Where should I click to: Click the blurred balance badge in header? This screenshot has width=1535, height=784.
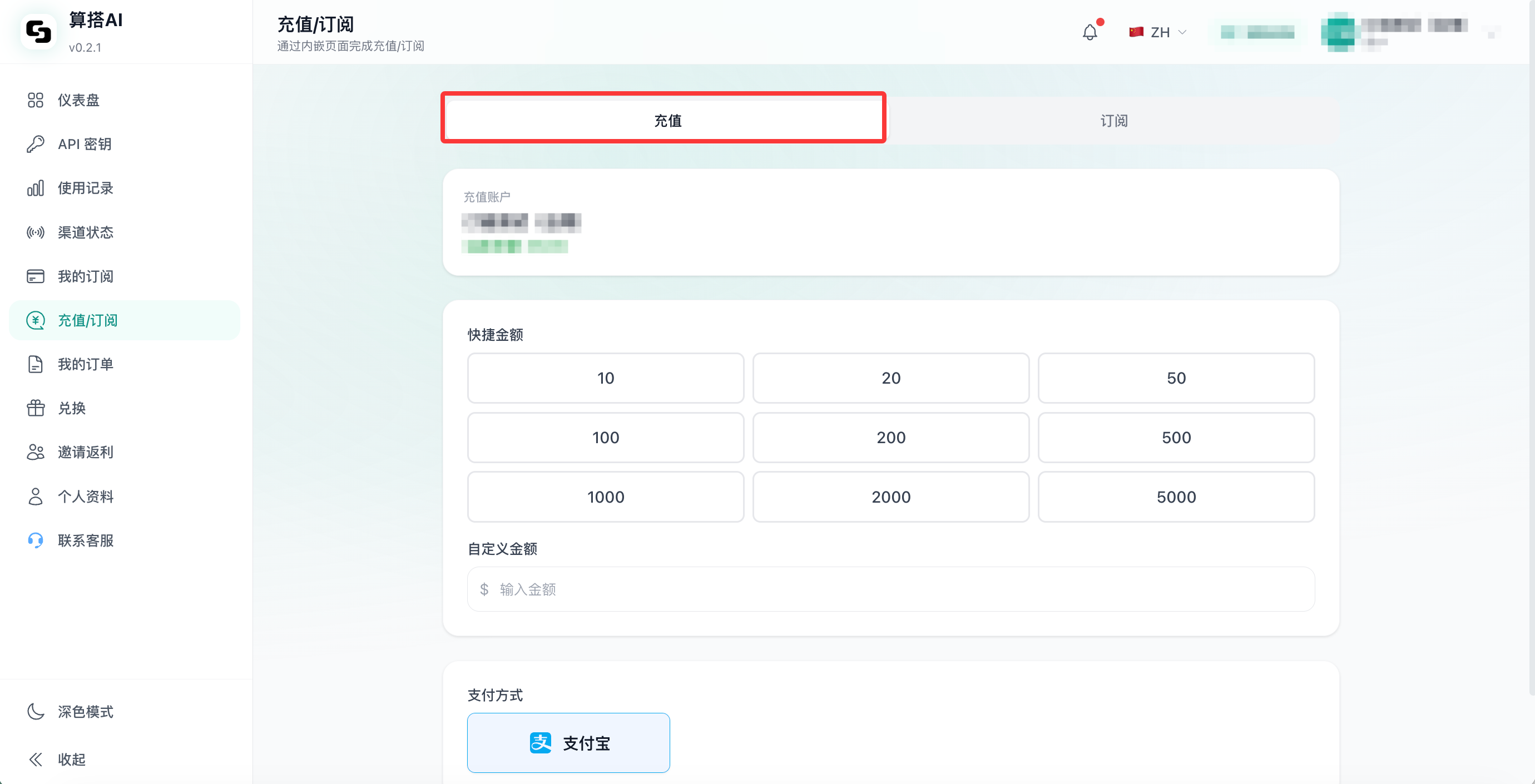coord(1257,32)
